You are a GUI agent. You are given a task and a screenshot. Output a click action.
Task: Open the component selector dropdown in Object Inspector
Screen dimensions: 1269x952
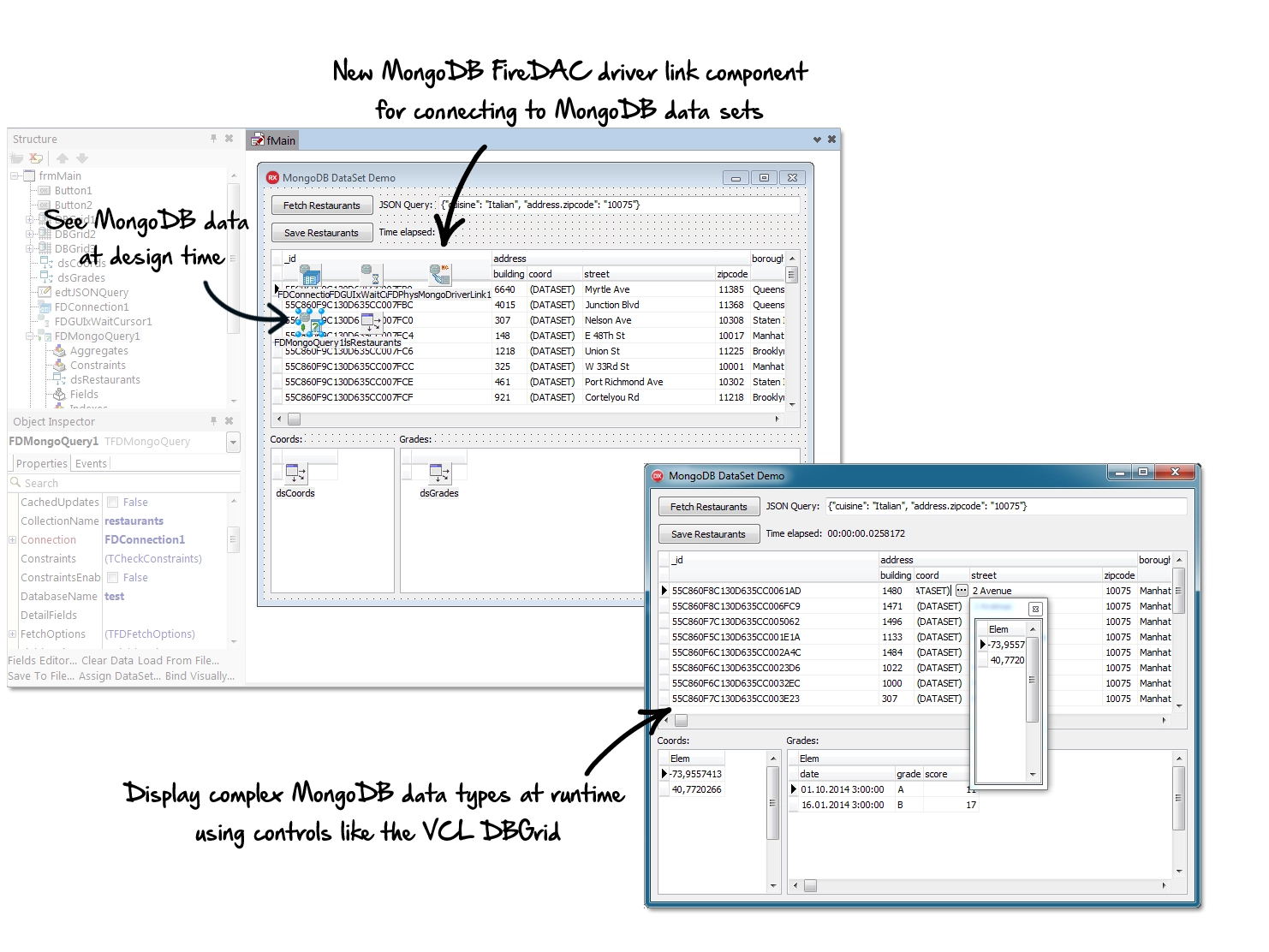point(233,442)
